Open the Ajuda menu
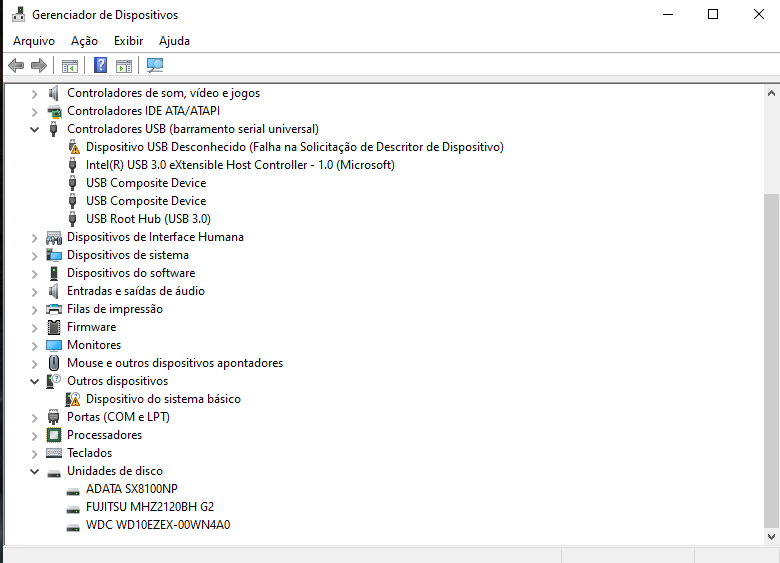 coord(174,41)
